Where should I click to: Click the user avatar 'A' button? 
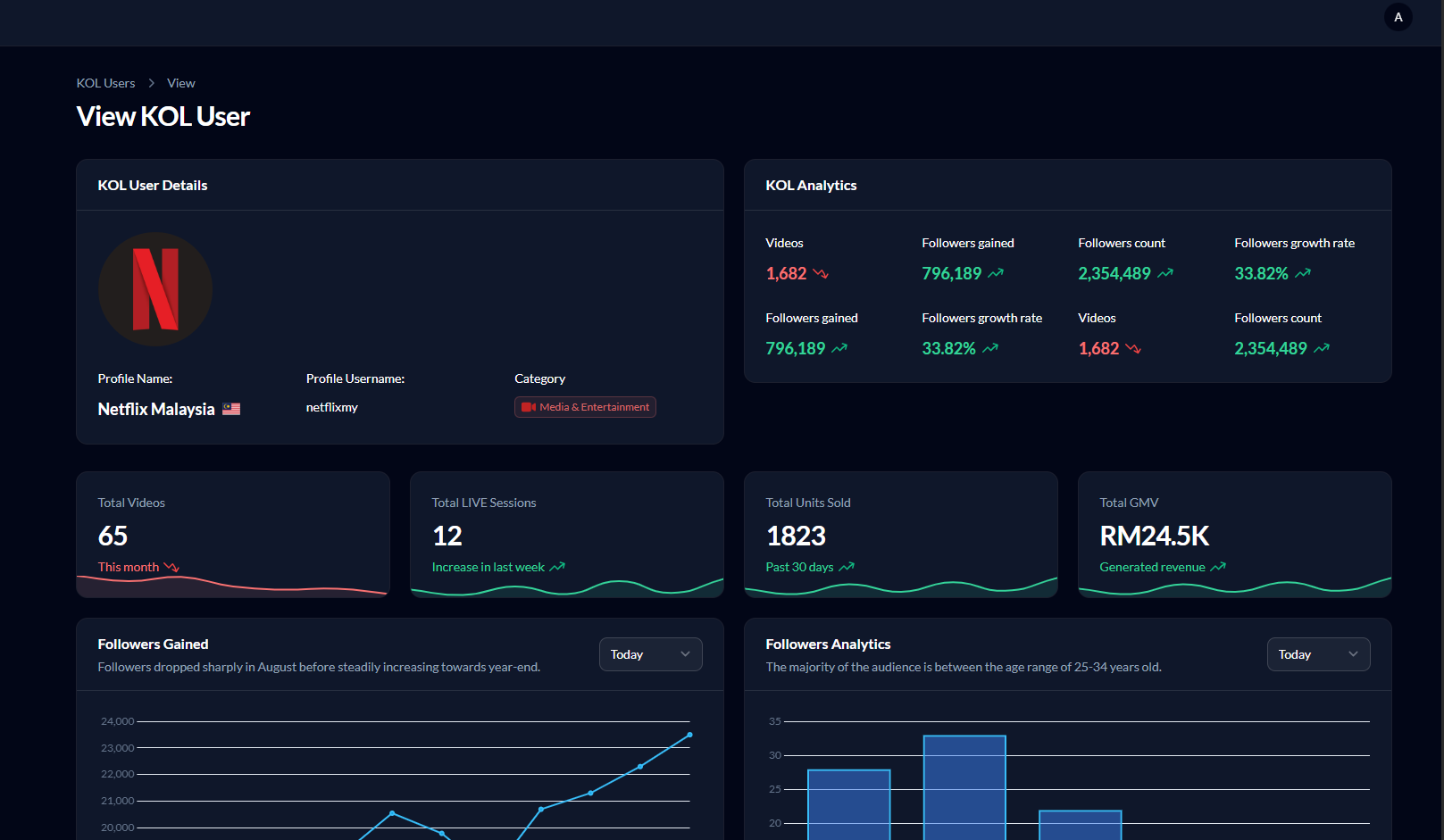click(x=1398, y=17)
